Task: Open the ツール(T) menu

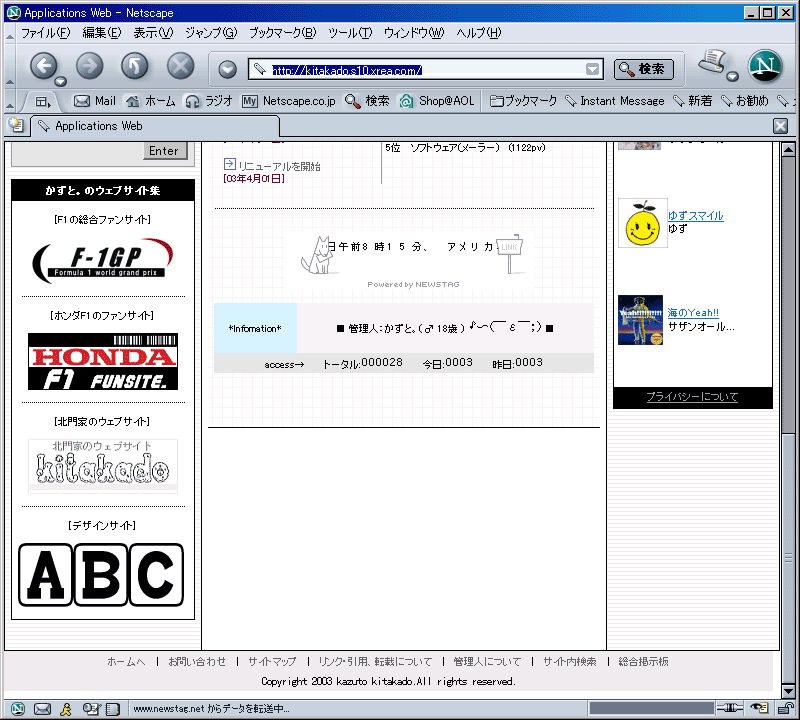Action: pos(350,33)
